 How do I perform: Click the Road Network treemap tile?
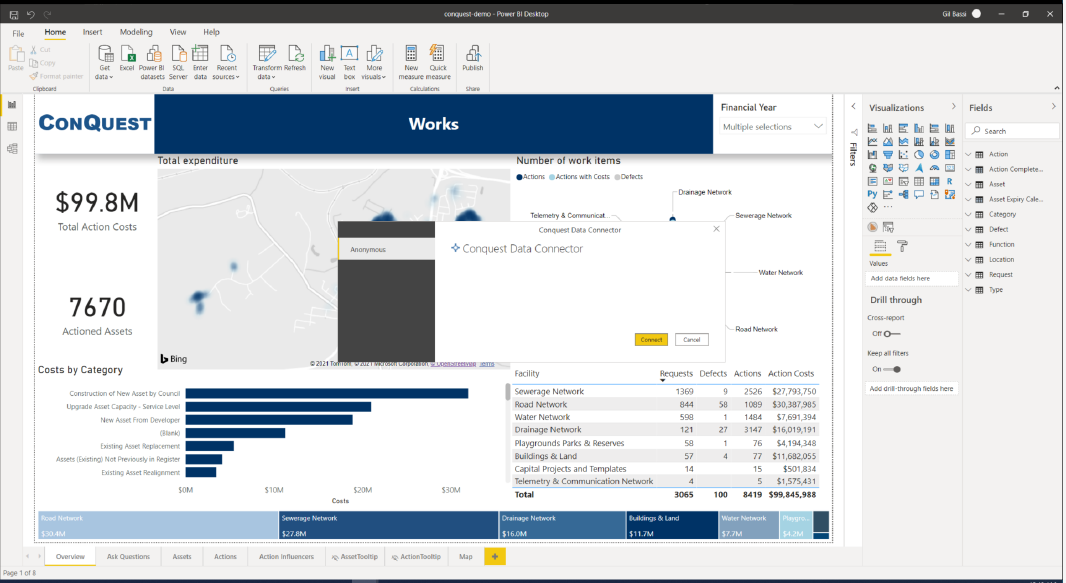pos(158,525)
